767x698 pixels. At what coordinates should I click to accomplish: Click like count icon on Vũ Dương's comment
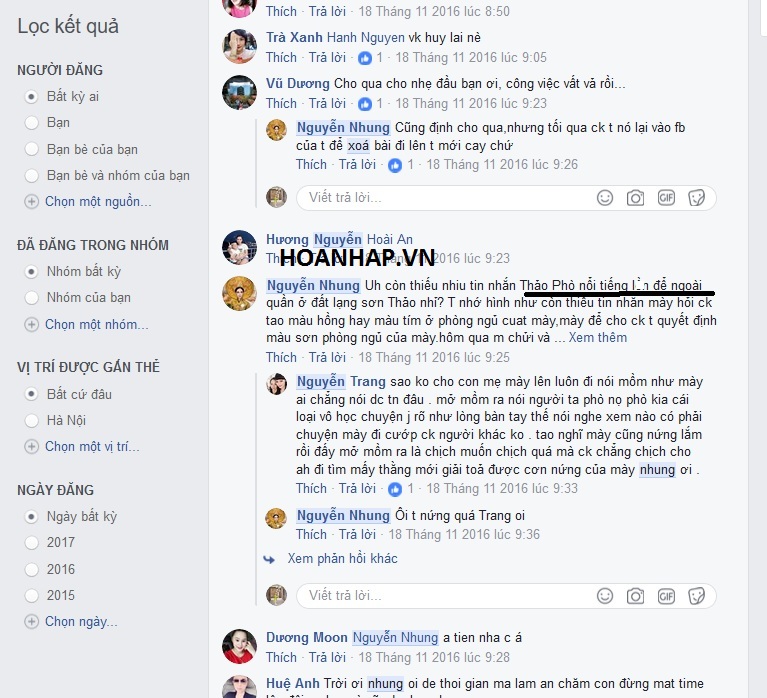click(365, 104)
